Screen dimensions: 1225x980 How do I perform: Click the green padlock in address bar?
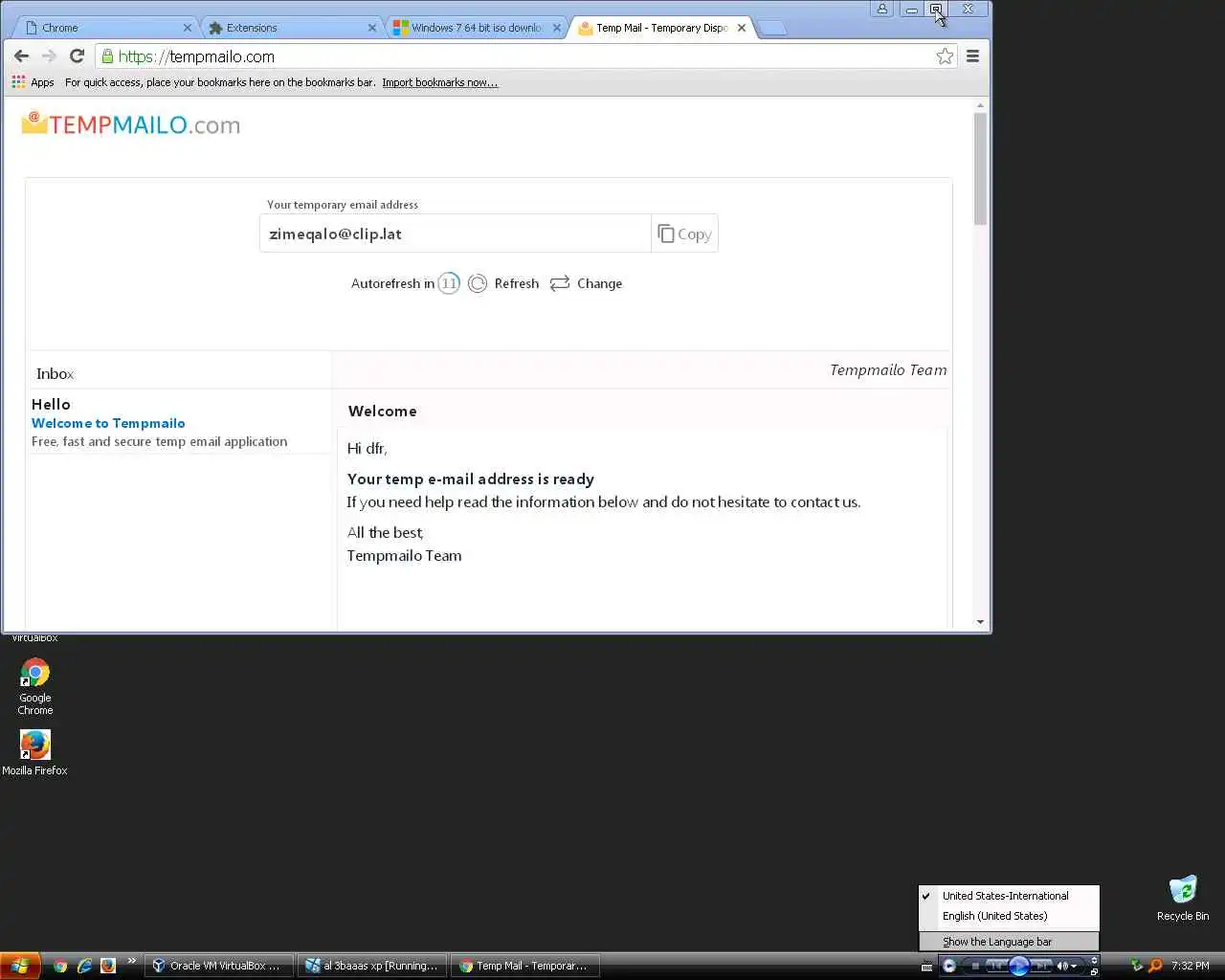click(x=107, y=56)
